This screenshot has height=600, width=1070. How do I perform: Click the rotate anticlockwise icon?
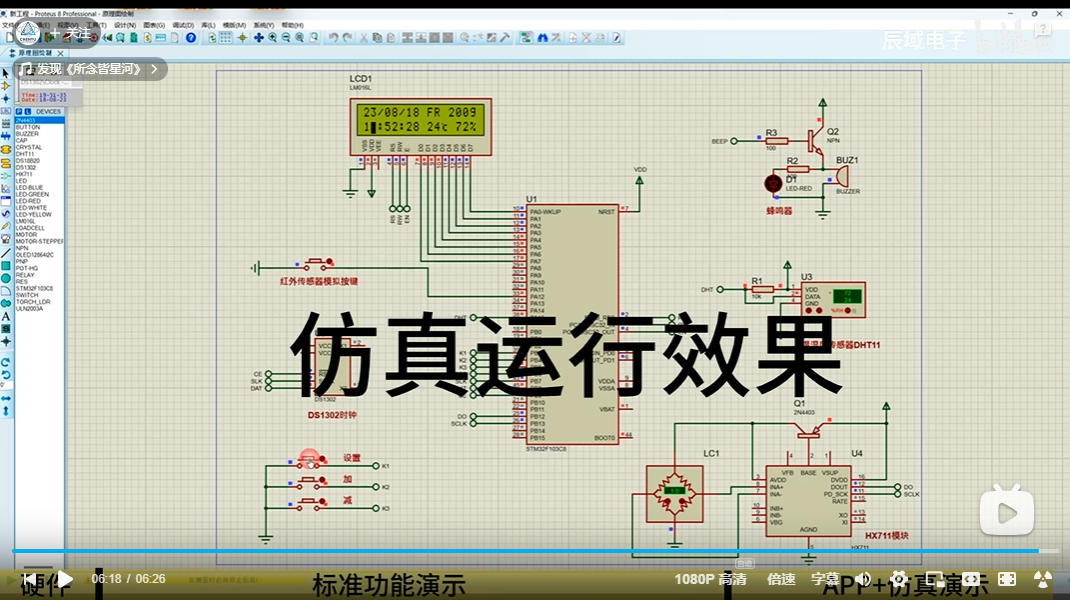(5, 375)
